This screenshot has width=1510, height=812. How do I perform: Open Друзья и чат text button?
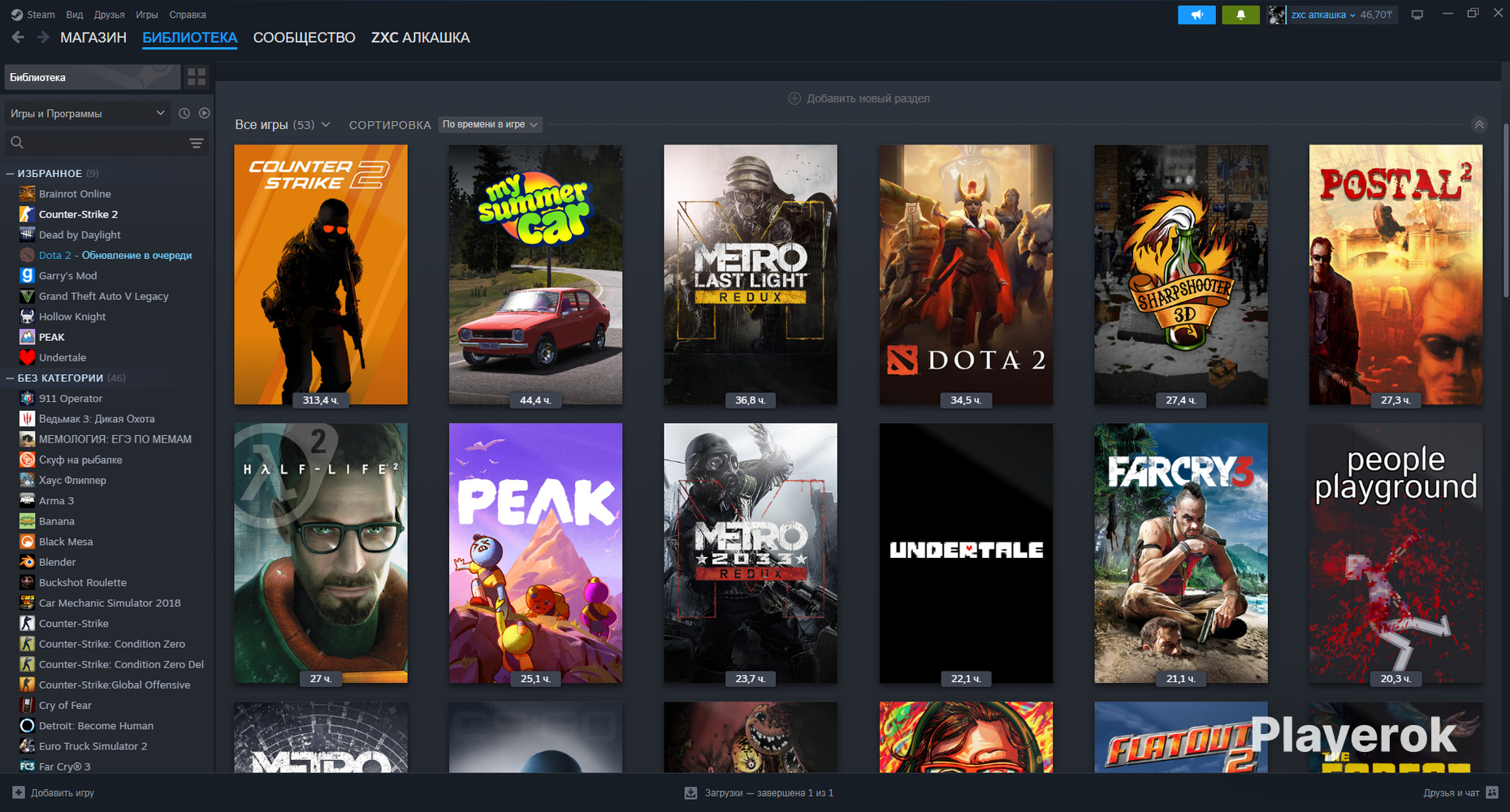[x=1452, y=793]
